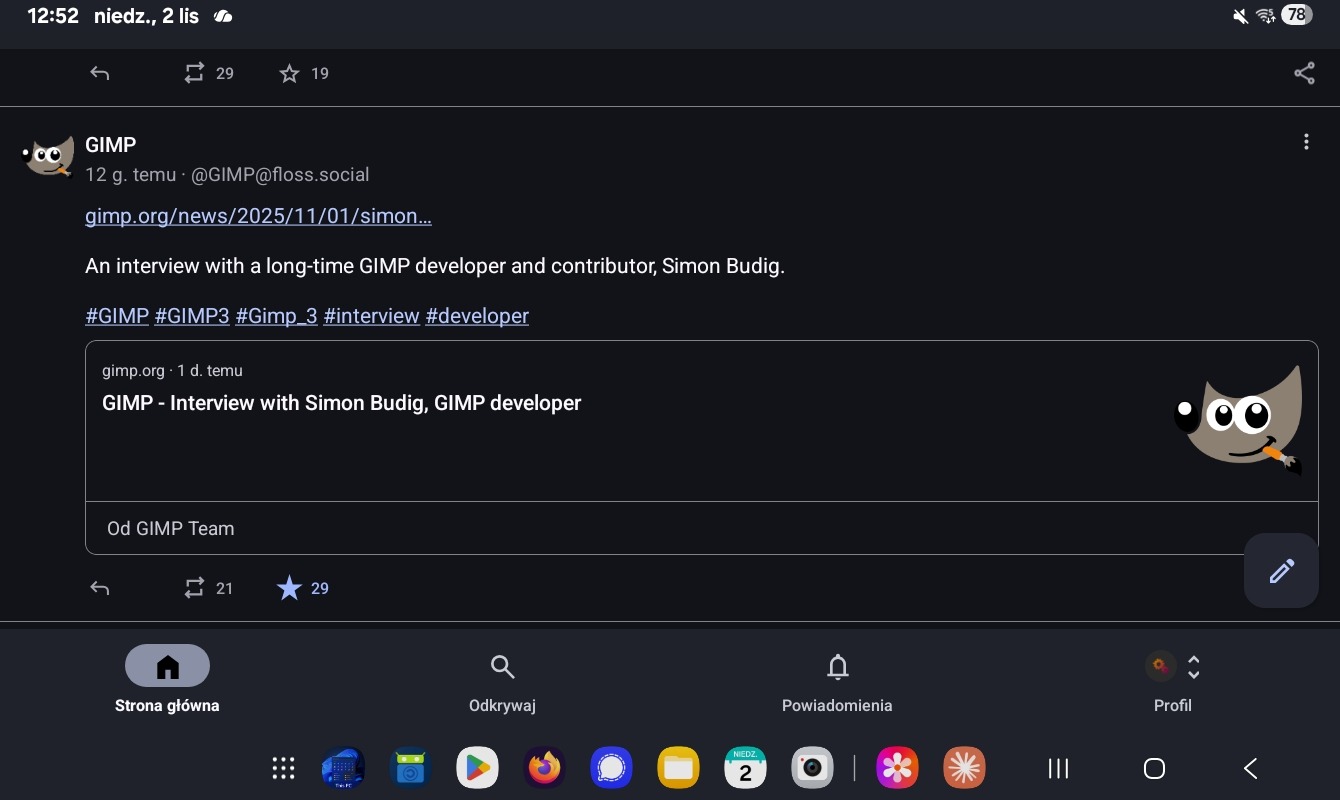This screenshot has width=1340, height=800.
Task: Unfavorite the GIMP post with 29 stars
Action: coord(289,588)
